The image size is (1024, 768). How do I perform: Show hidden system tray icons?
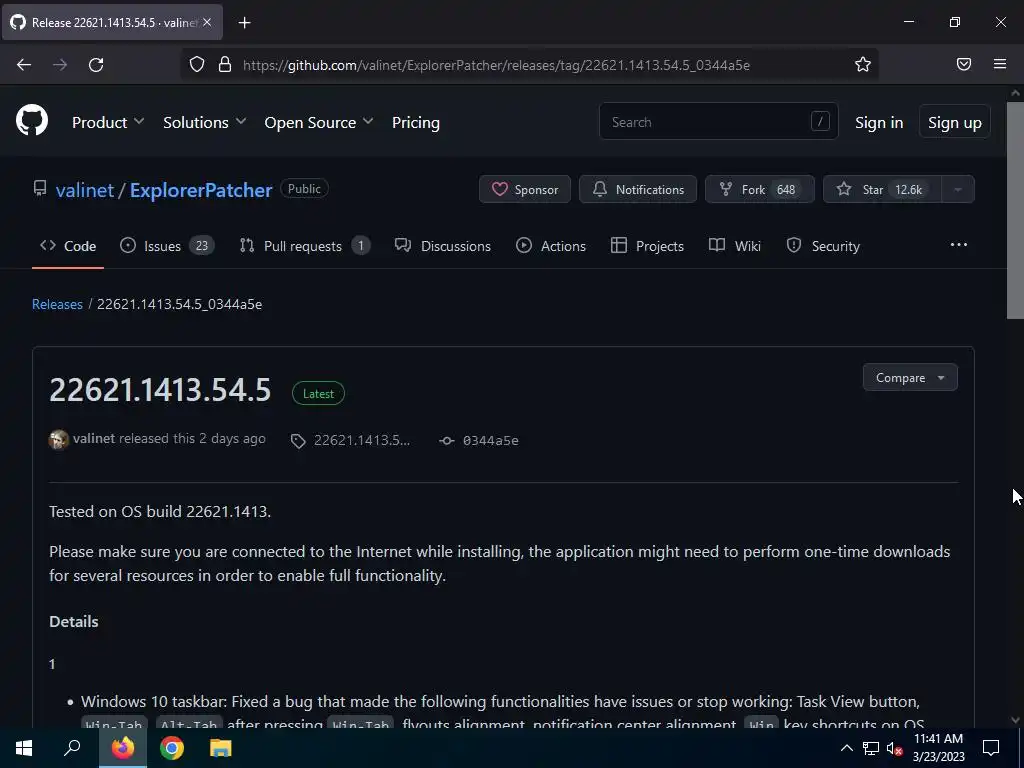[846, 748]
